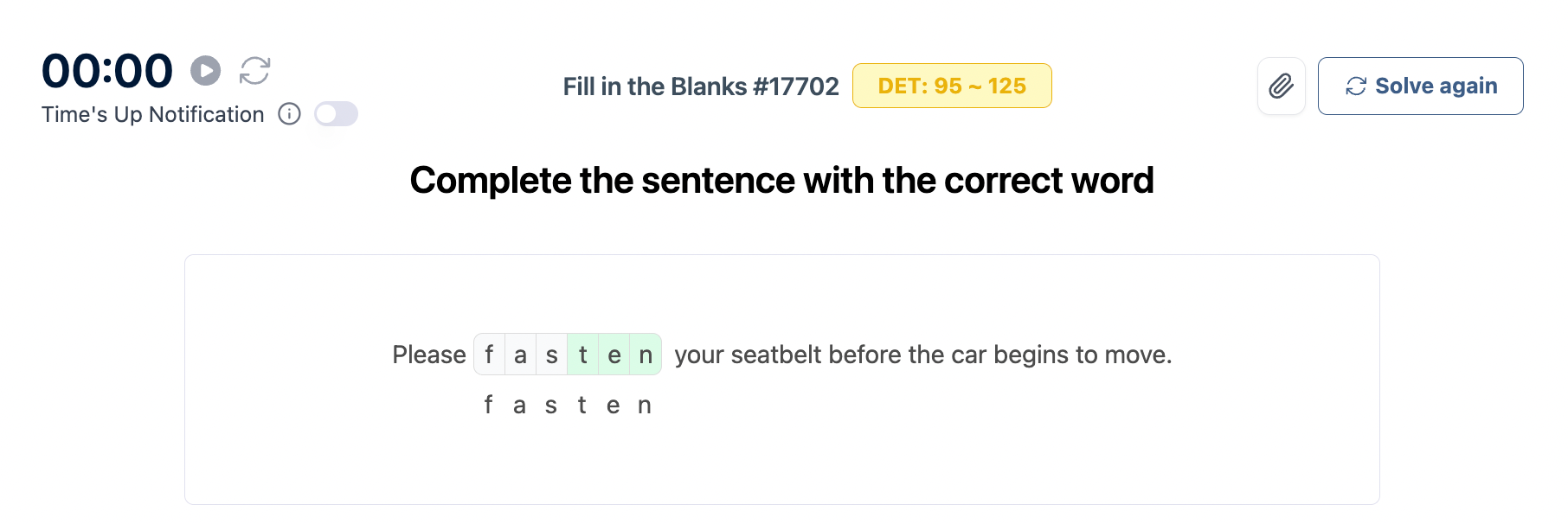Reset the timer with the refresh icon
Screen dimensions: 1568x524
tap(255, 71)
